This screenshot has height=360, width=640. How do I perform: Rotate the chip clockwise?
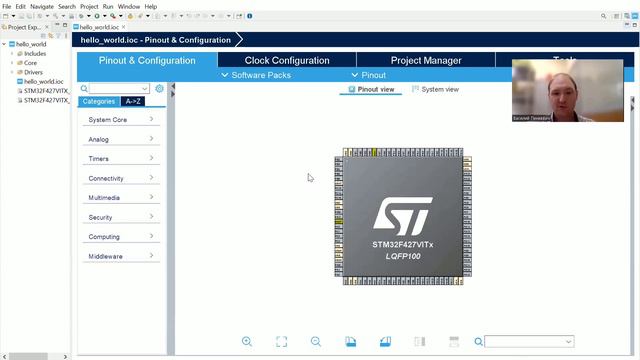(x=350, y=341)
